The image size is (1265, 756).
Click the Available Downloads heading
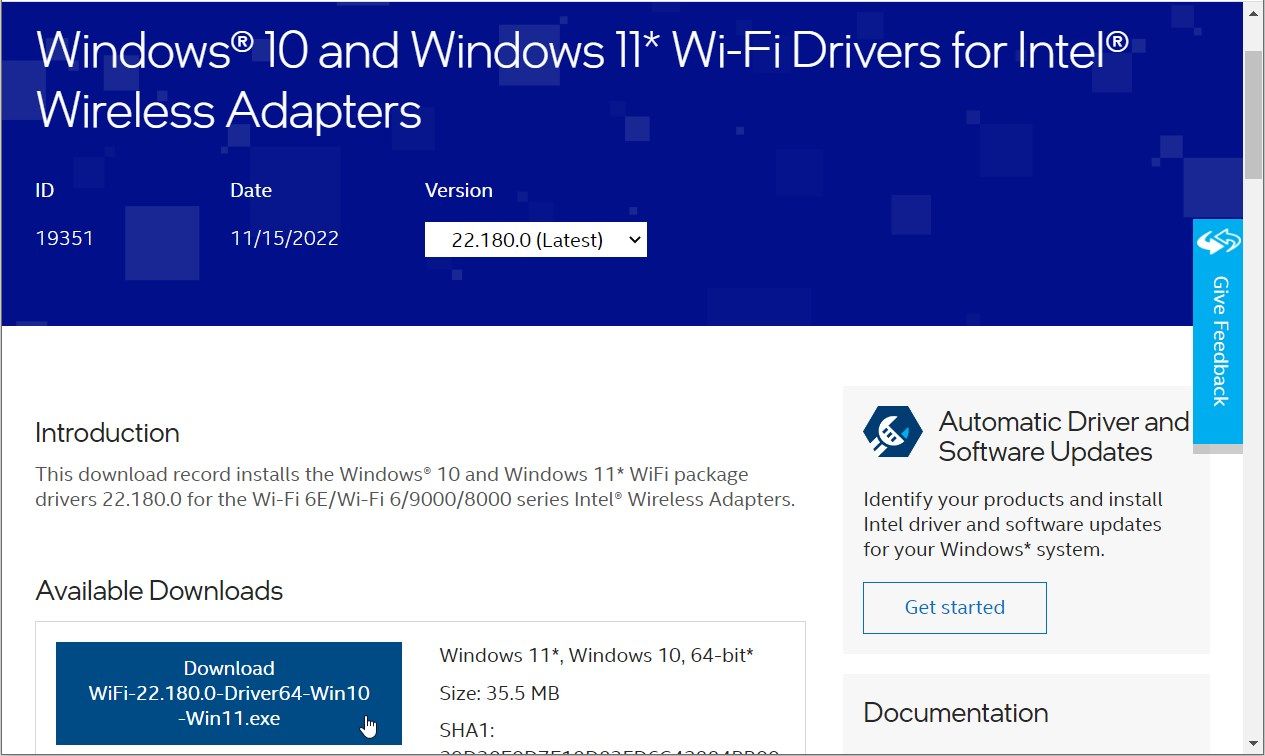click(x=159, y=591)
